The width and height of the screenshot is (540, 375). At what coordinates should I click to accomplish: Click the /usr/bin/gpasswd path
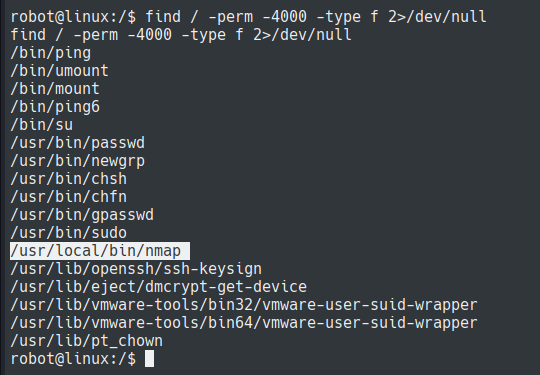[82, 215]
